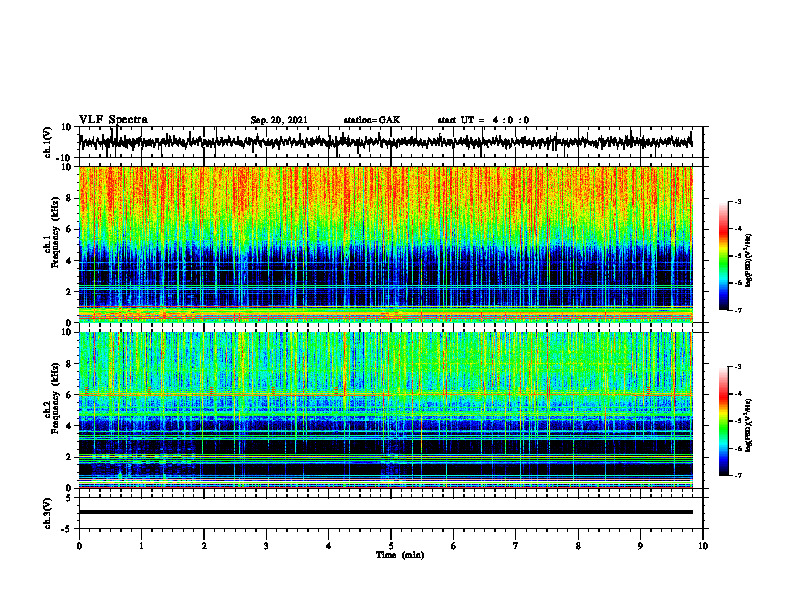Click tick label "5" on the time axis
Viewport: 792px width, 612px height.
pos(391,546)
